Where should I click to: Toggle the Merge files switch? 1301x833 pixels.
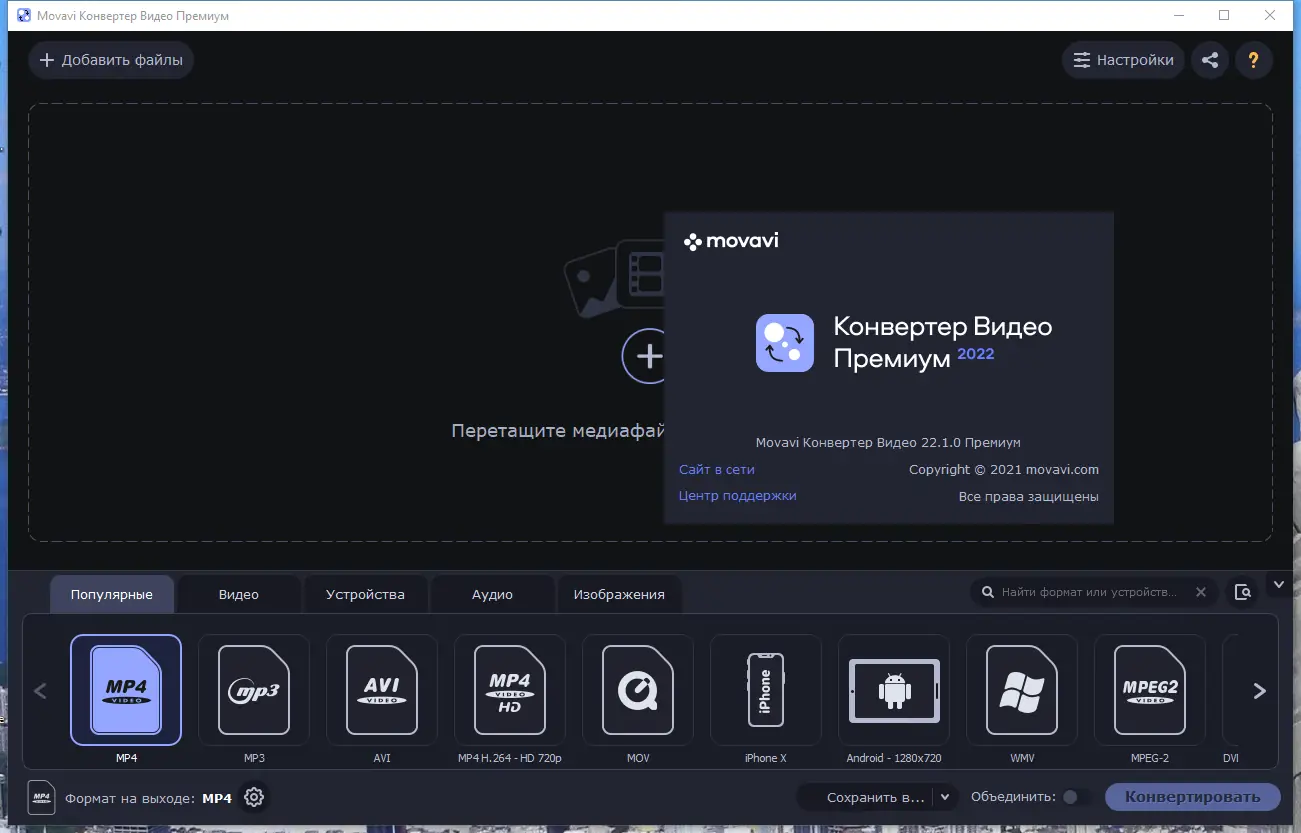coord(1076,797)
